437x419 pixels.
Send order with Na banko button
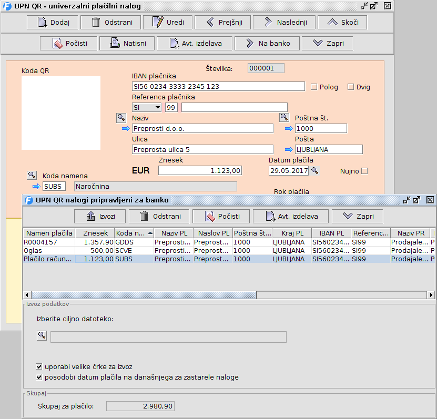[267, 43]
